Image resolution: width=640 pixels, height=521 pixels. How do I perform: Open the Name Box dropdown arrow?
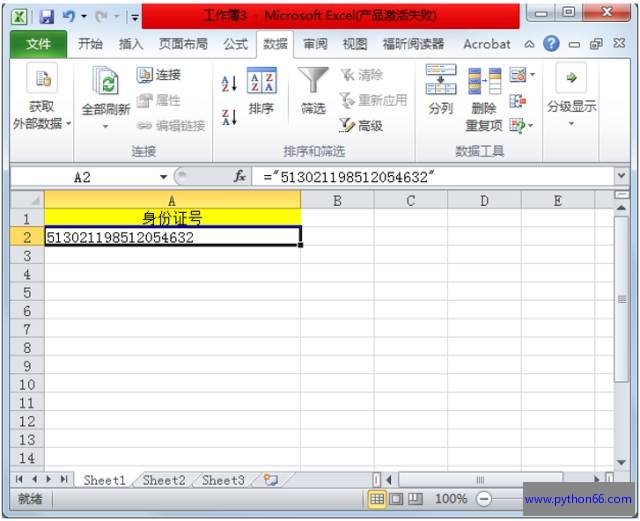coord(164,176)
